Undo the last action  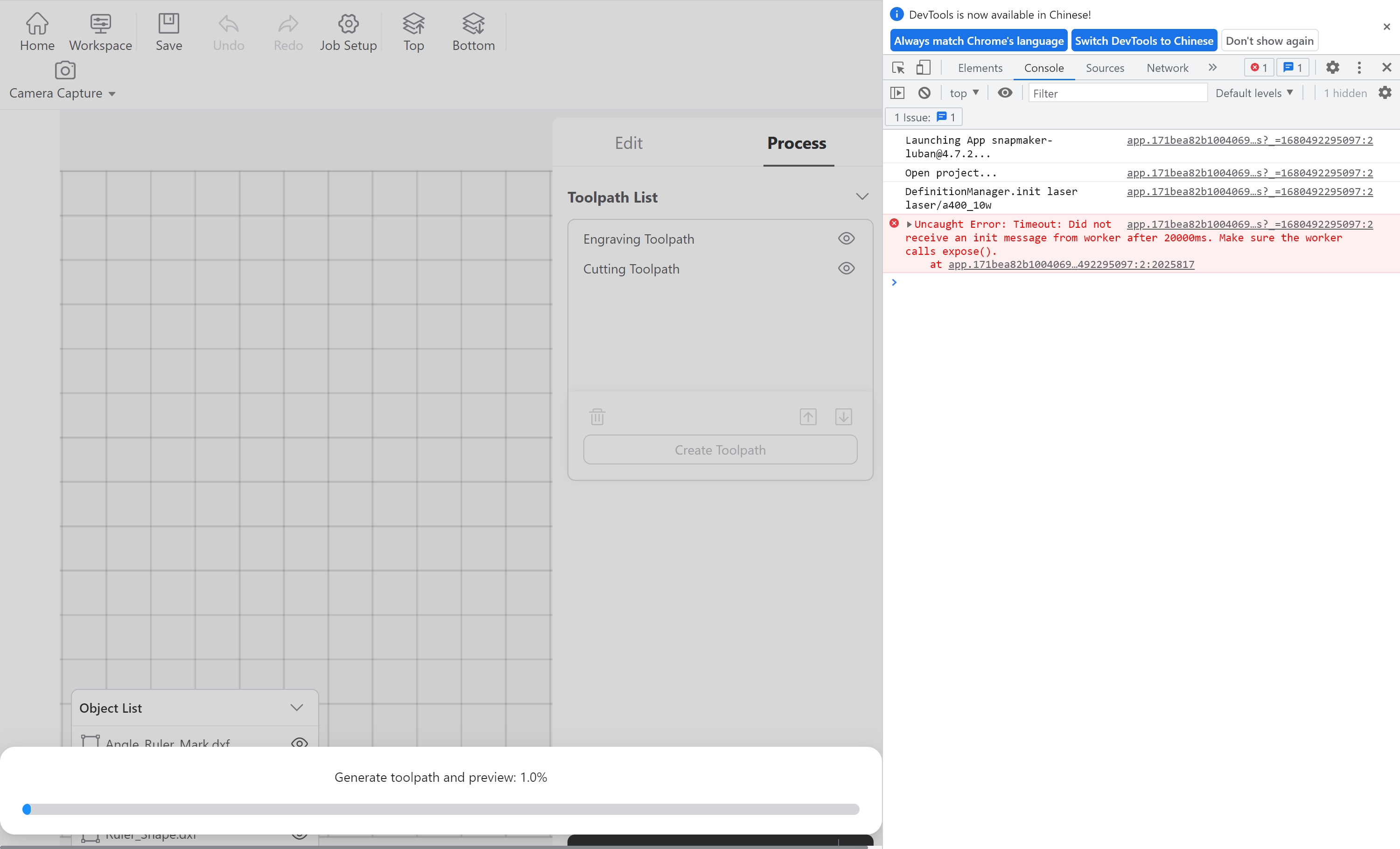228,31
